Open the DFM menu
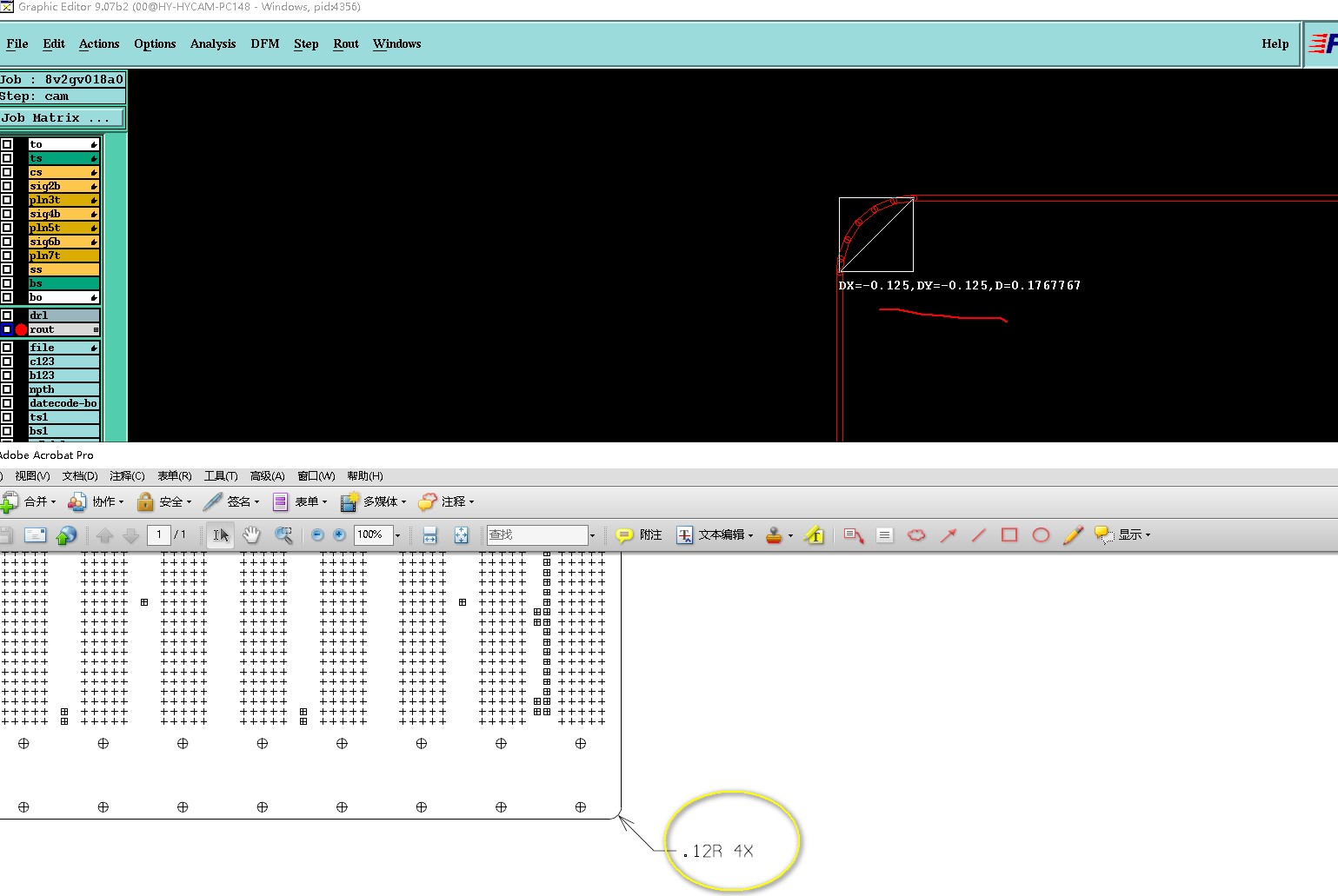 pyautogui.click(x=265, y=43)
